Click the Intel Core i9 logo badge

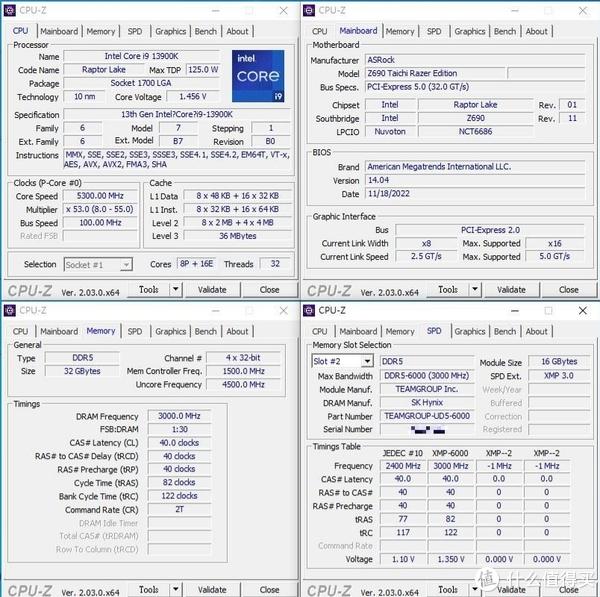tap(258, 76)
